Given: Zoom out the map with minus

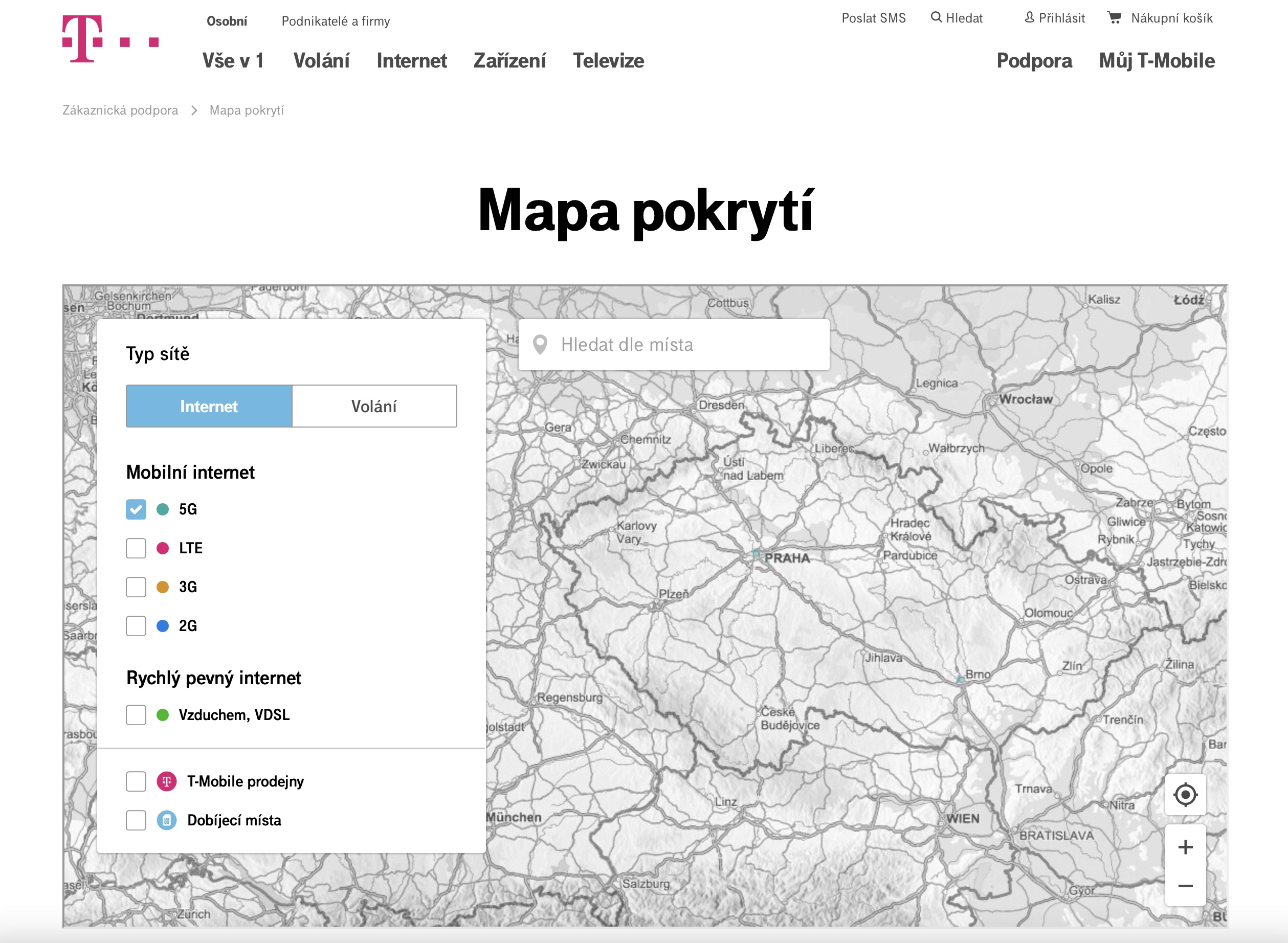Looking at the screenshot, I should point(1185,886).
